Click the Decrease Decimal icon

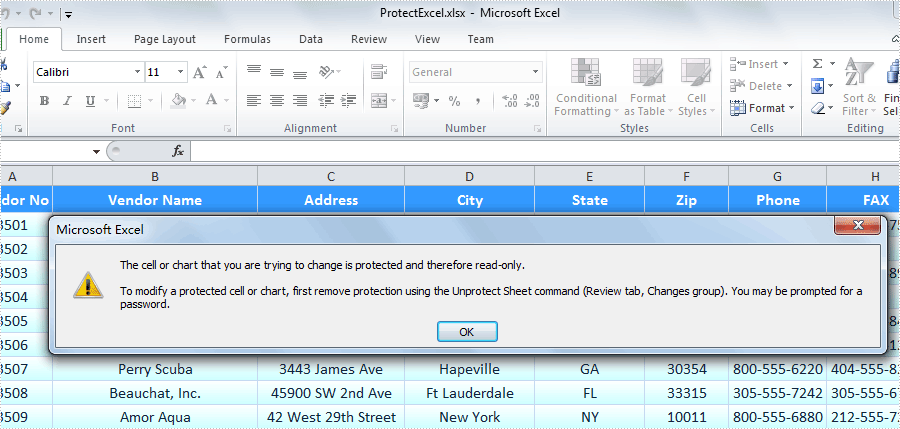tap(532, 102)
